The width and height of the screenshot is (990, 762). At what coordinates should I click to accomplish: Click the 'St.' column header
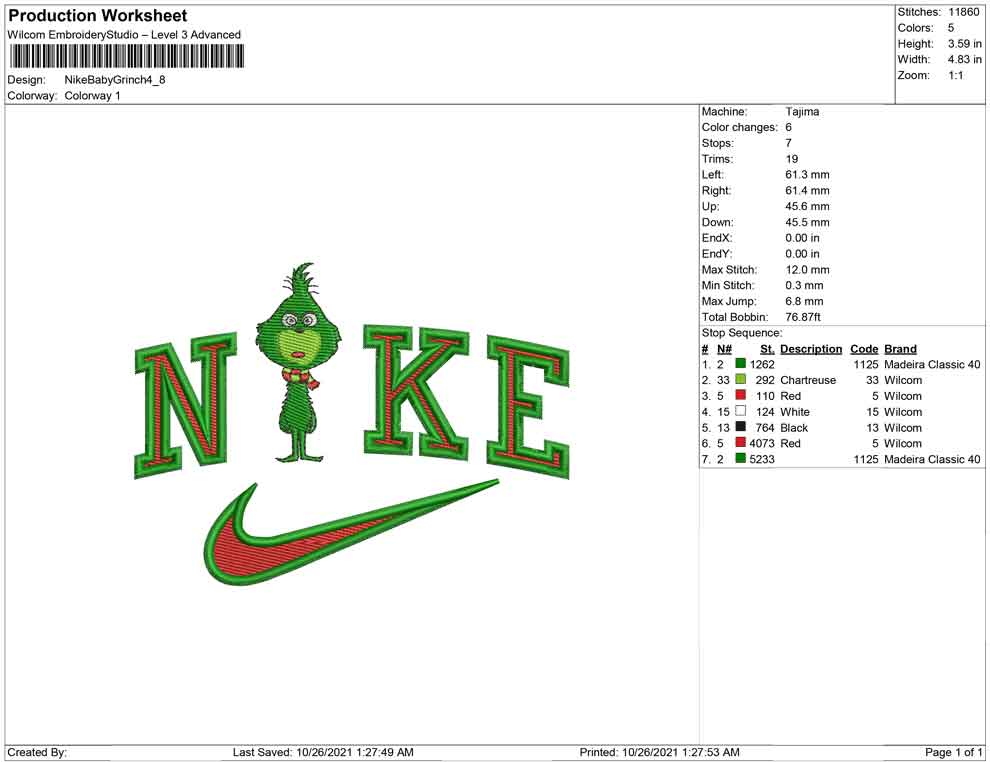point(767,349)
